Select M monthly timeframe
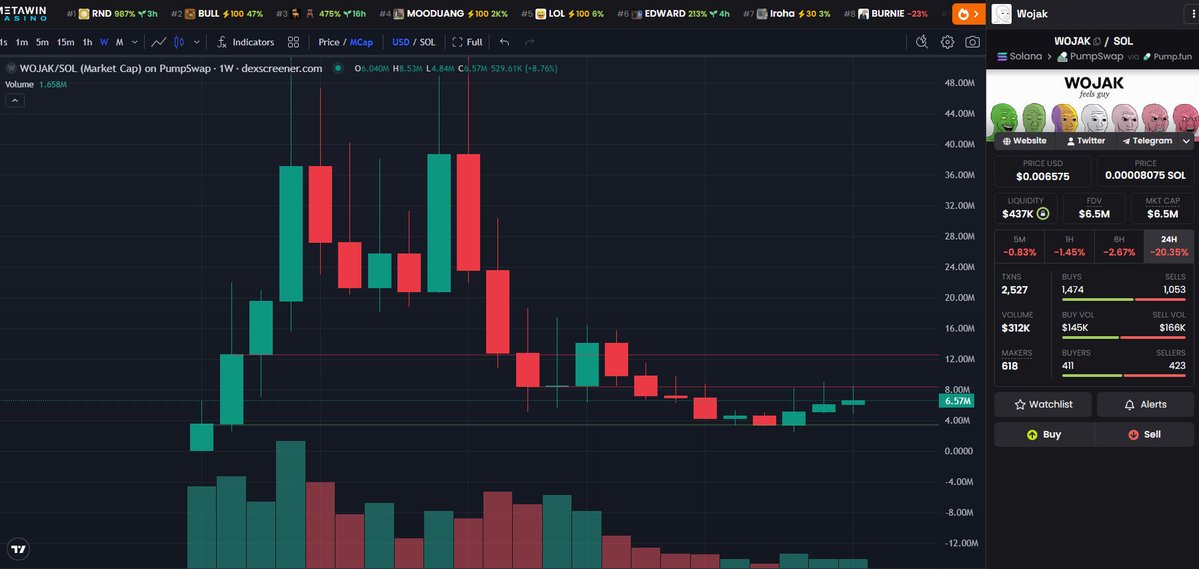Viewport: 1199px width, 569px height. 119,42
